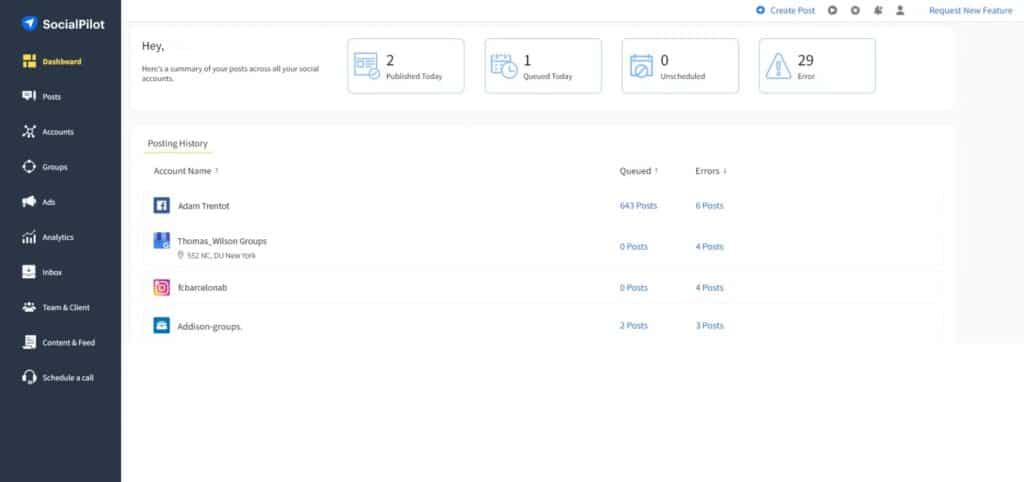Click the Request New Feature link
This screenshot has height=482, width=1024.
point(970,10)
